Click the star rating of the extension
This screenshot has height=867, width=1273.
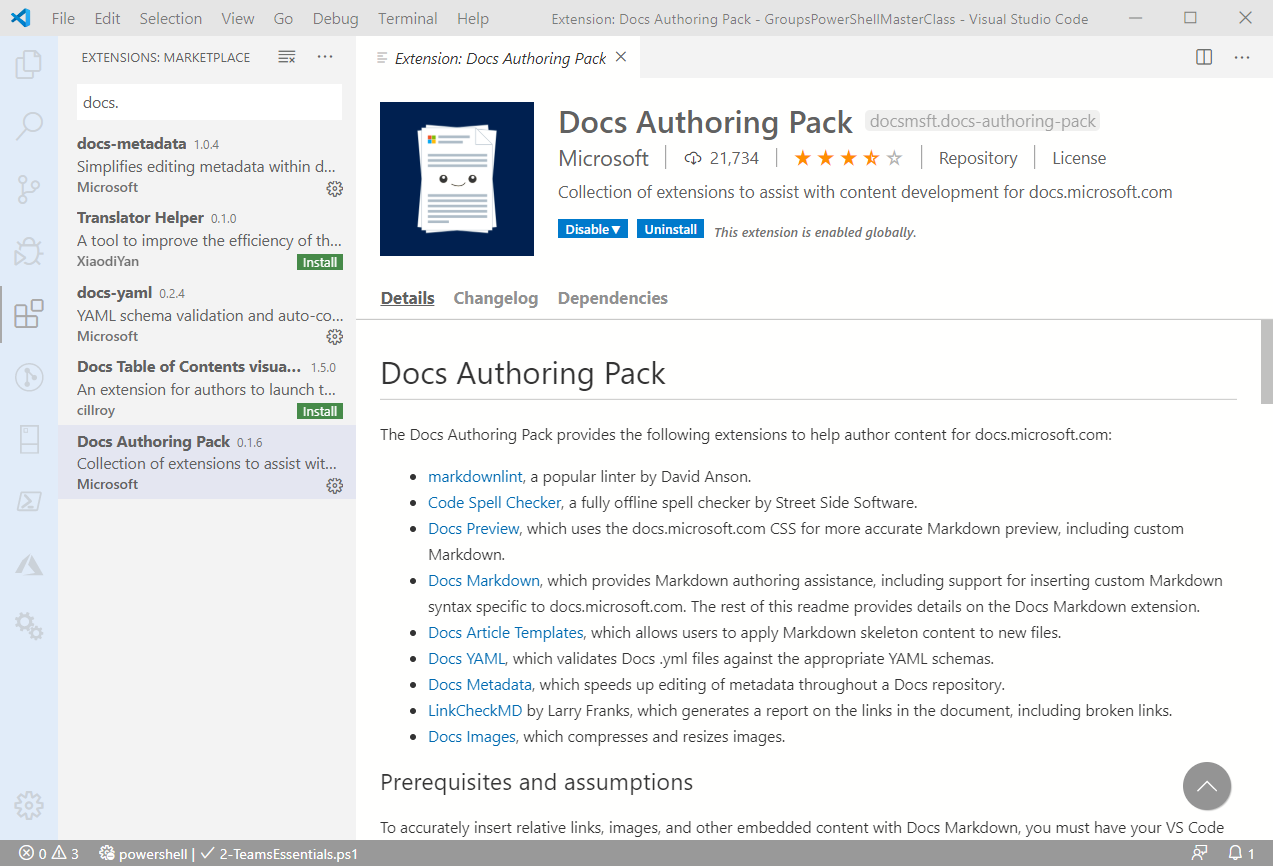pos(848,158)
